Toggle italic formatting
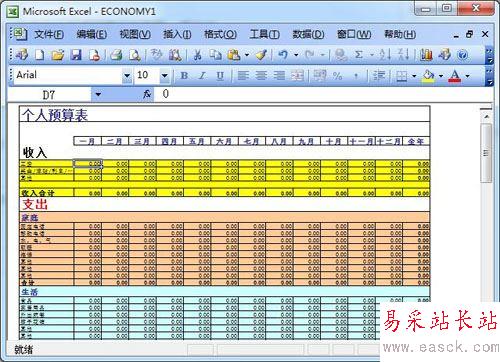 click(x=202, y=76)
